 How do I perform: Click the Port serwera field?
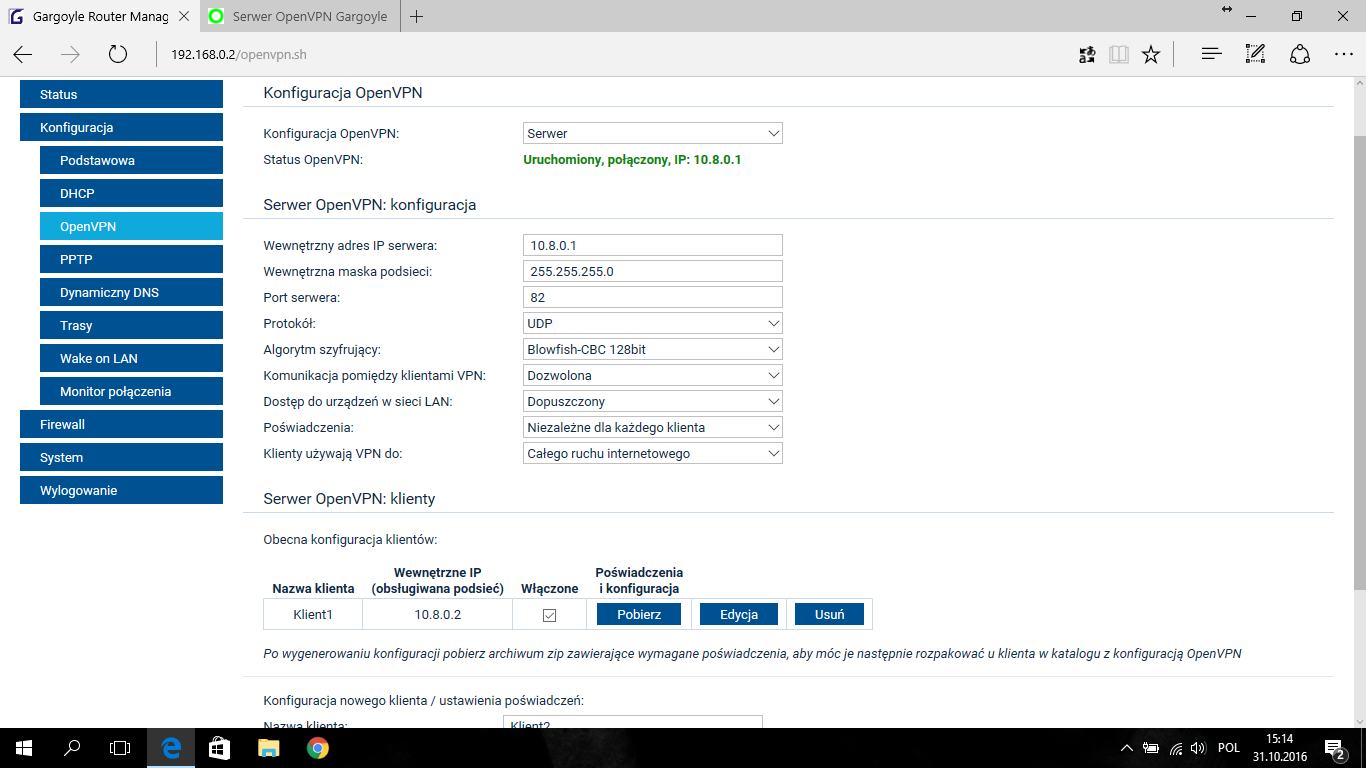[653, 297]
